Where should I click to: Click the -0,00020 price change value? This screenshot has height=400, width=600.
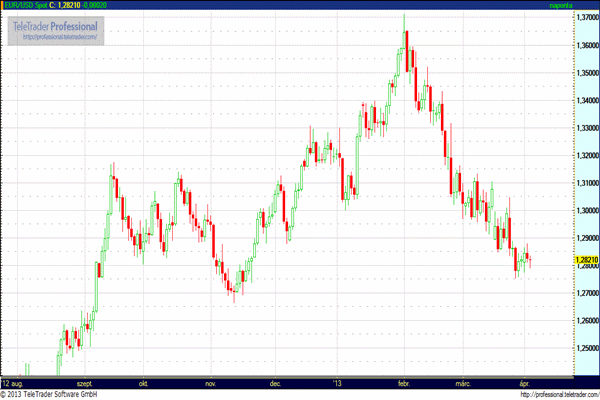coord(108,6)
